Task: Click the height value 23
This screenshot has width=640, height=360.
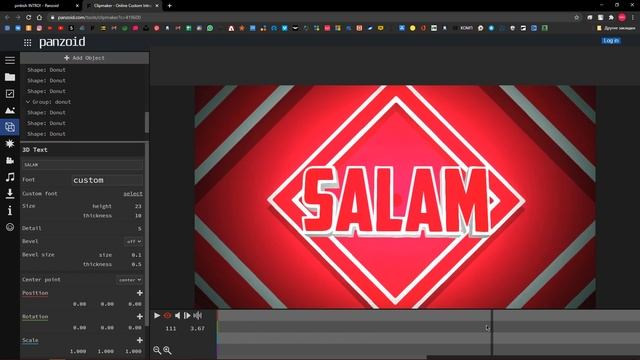Action: pos(138,206)
